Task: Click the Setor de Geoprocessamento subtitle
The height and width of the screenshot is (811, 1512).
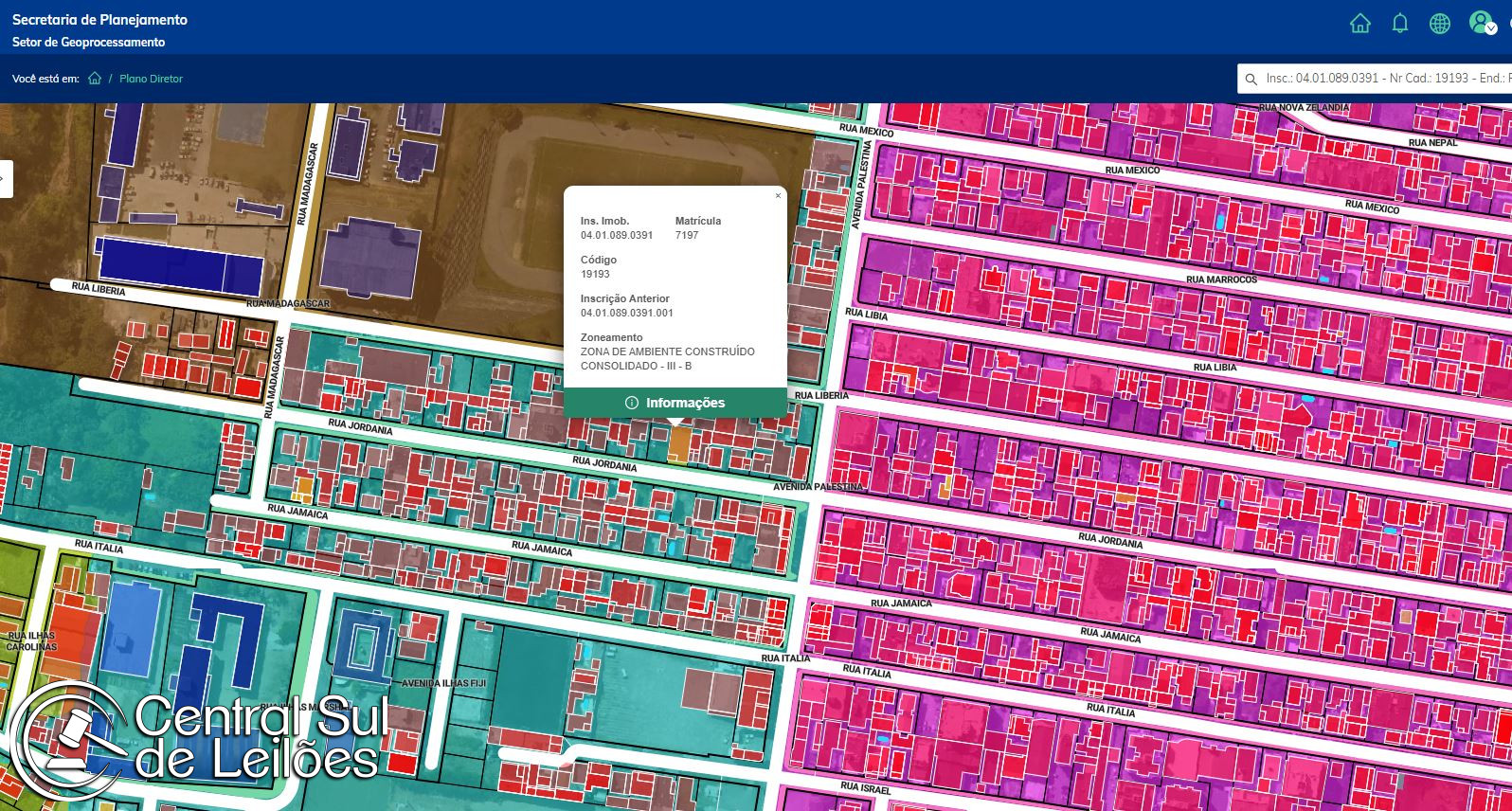Action: click(88, 43)
